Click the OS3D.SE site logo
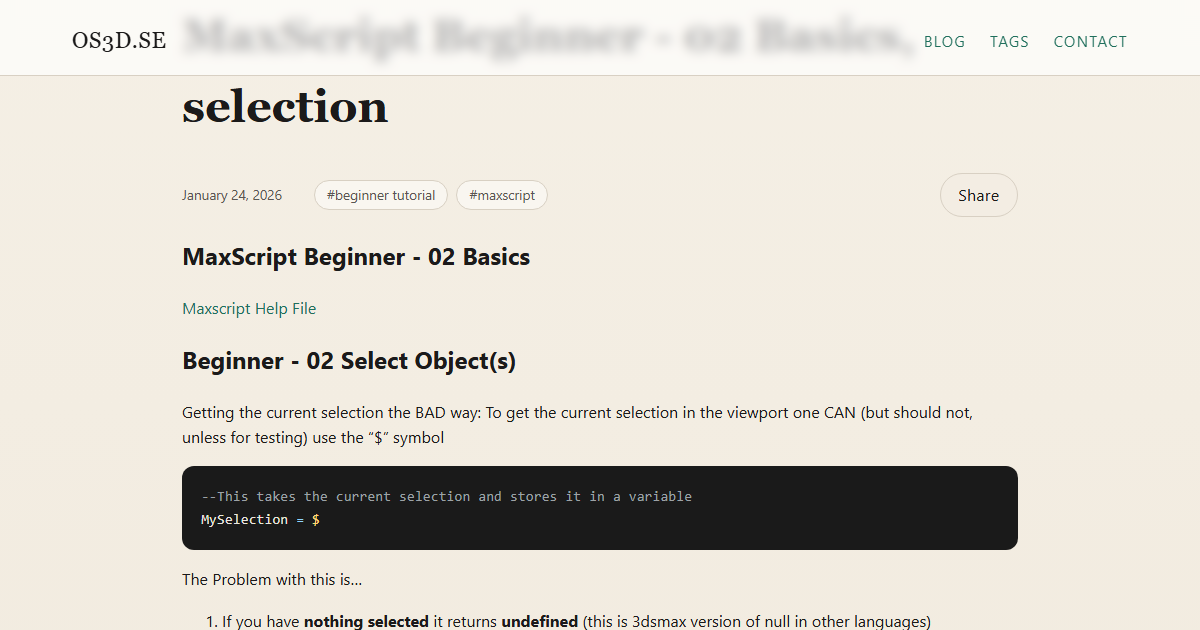 (119, 40)
